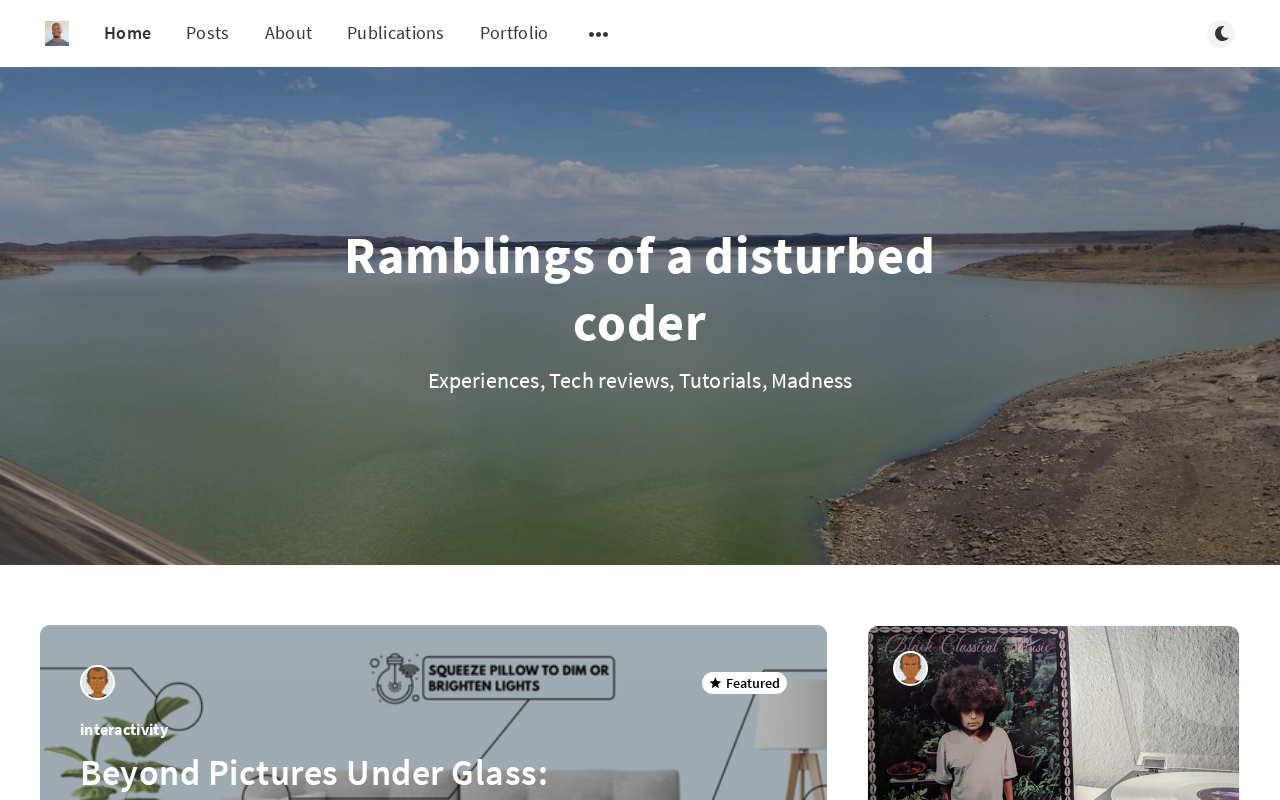
Task: Open the Portfolio section
Action: point(514,33)
